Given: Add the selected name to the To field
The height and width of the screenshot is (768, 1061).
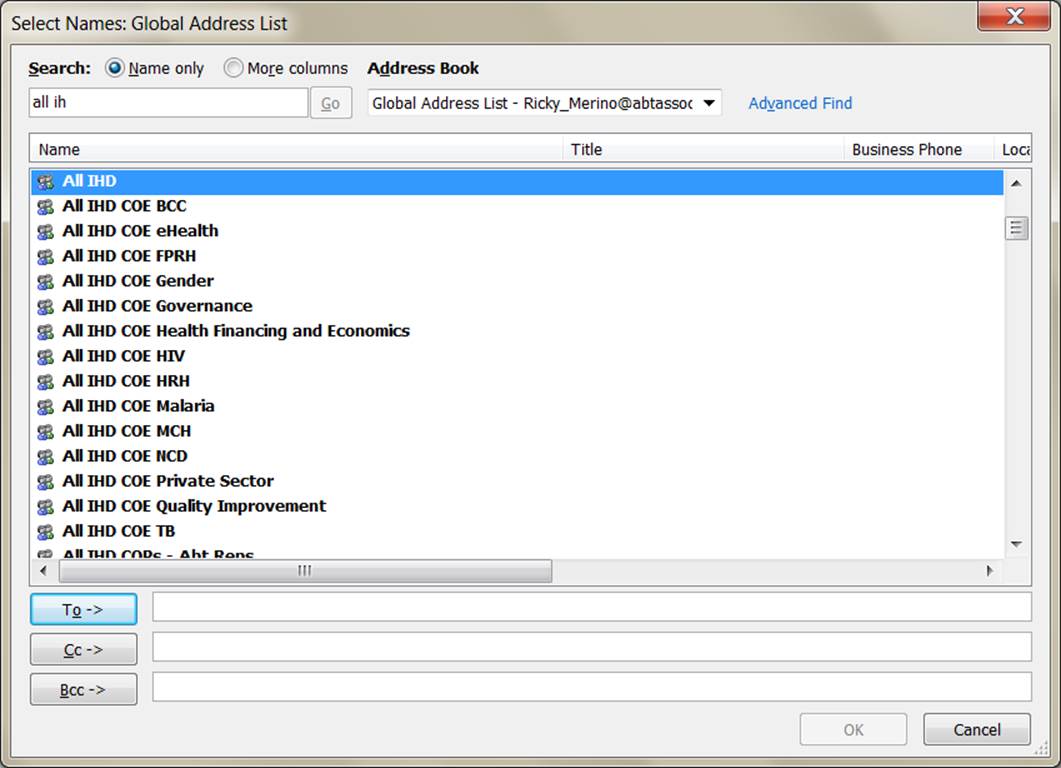Looking at the screenshot, I should point(83,609).
